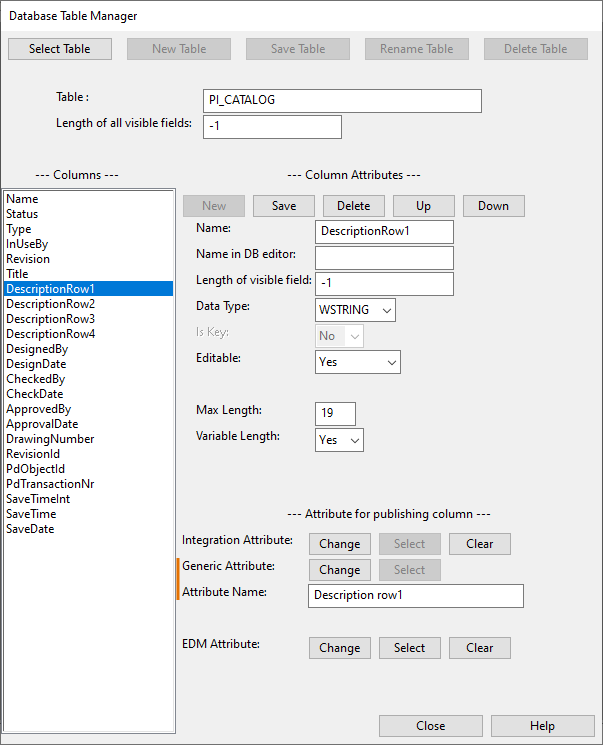Save the column attributes
Screen dimensions: 603x745
click(x=284, y=206)
